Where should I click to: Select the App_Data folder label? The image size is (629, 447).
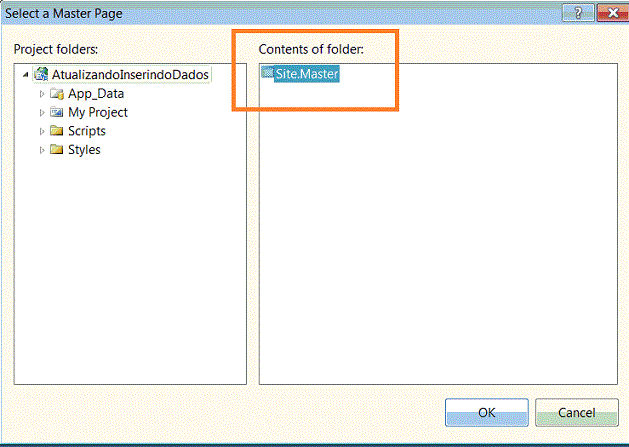[x=96, y=93]
